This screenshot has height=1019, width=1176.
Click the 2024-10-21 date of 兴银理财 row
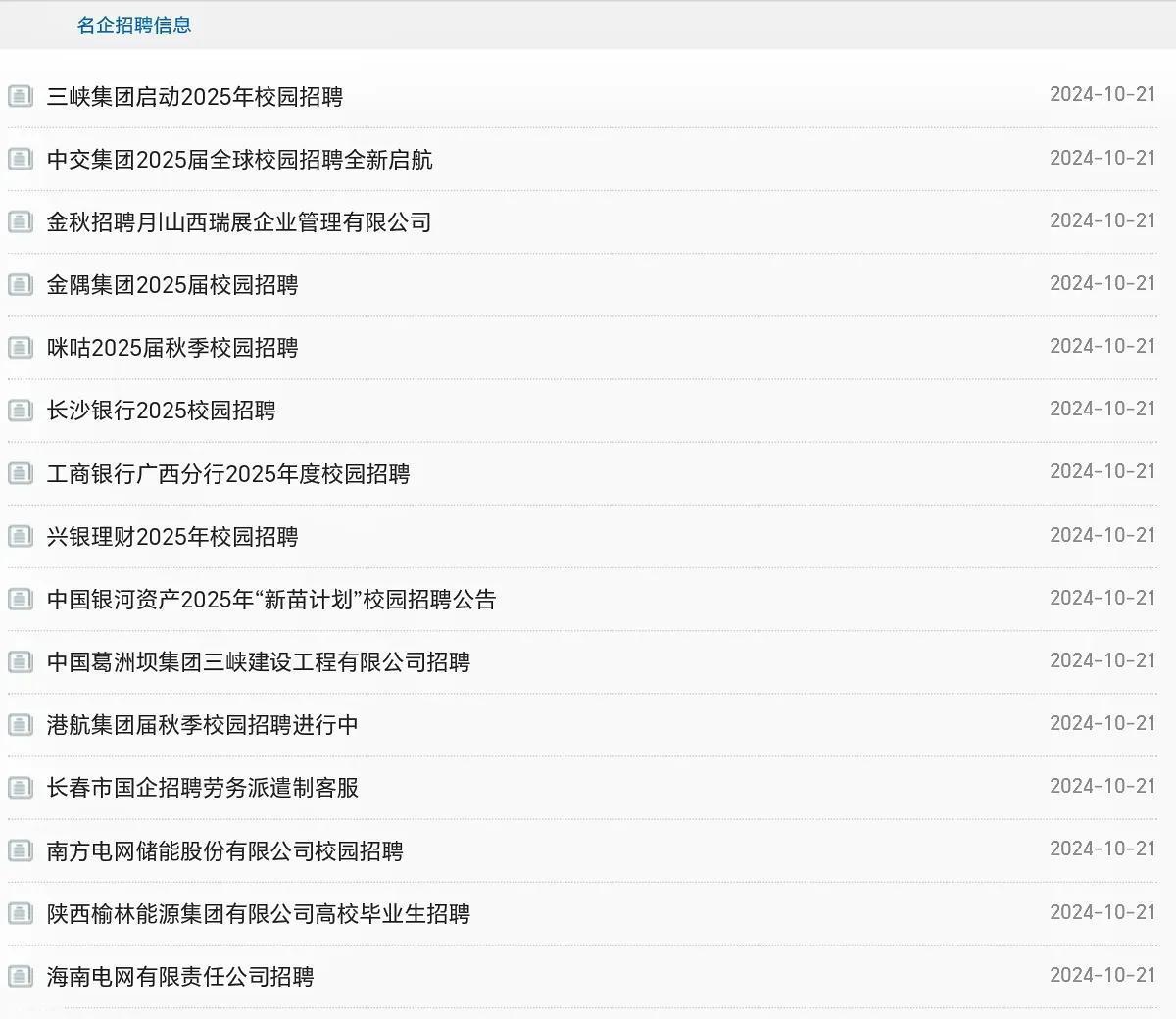[x=1102, y=534]
